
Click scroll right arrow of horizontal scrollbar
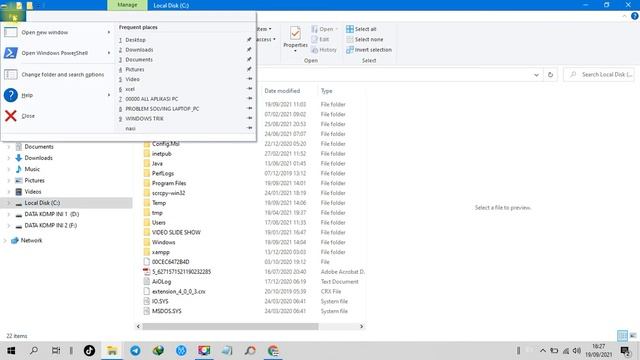361,326
